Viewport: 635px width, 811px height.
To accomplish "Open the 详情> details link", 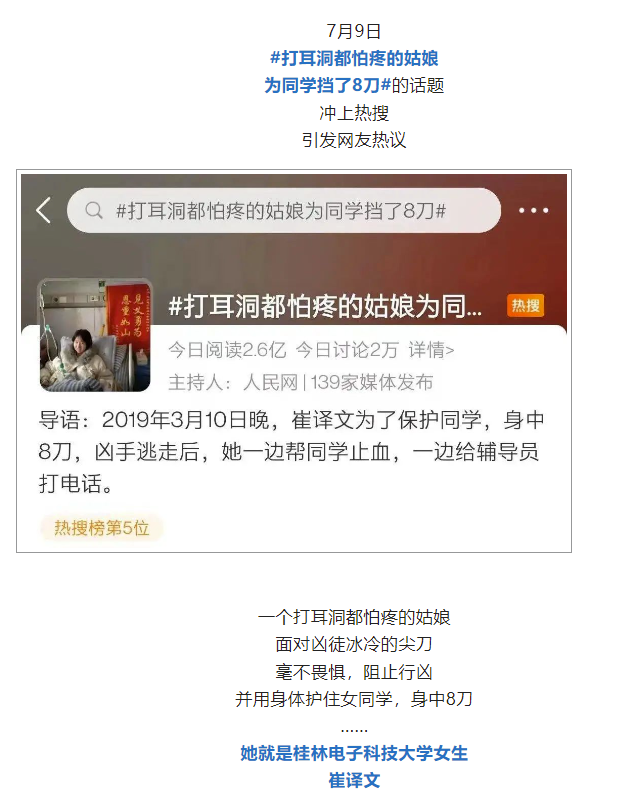I will pos(431,350).
